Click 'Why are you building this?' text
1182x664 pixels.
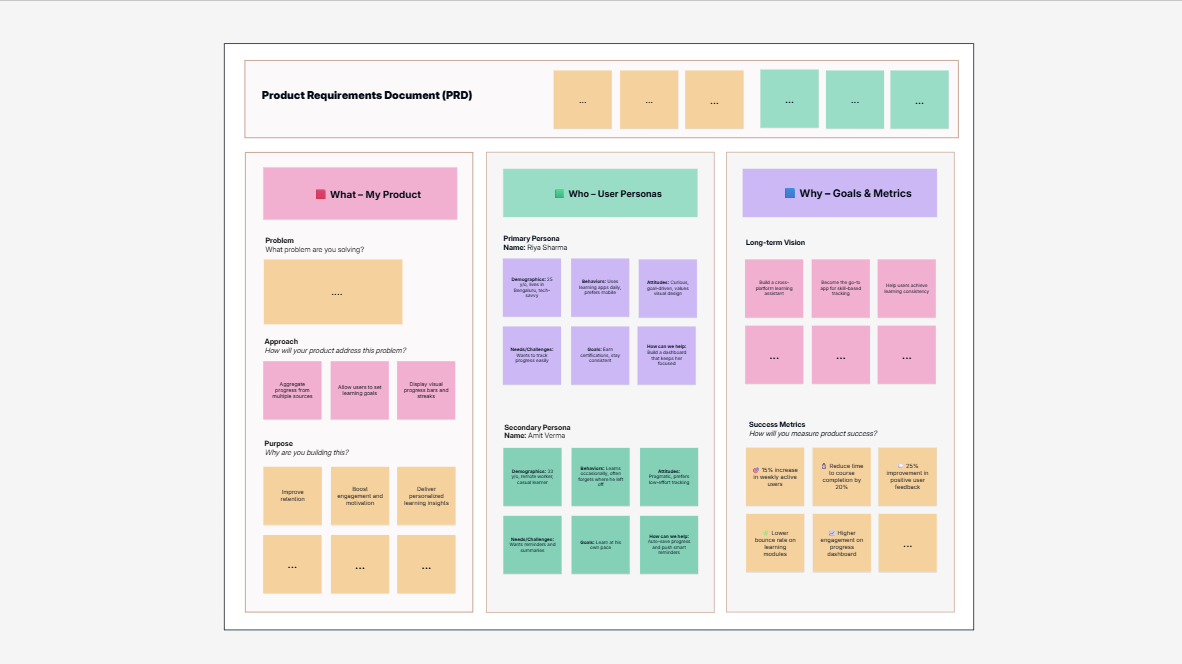click(306, 452)
